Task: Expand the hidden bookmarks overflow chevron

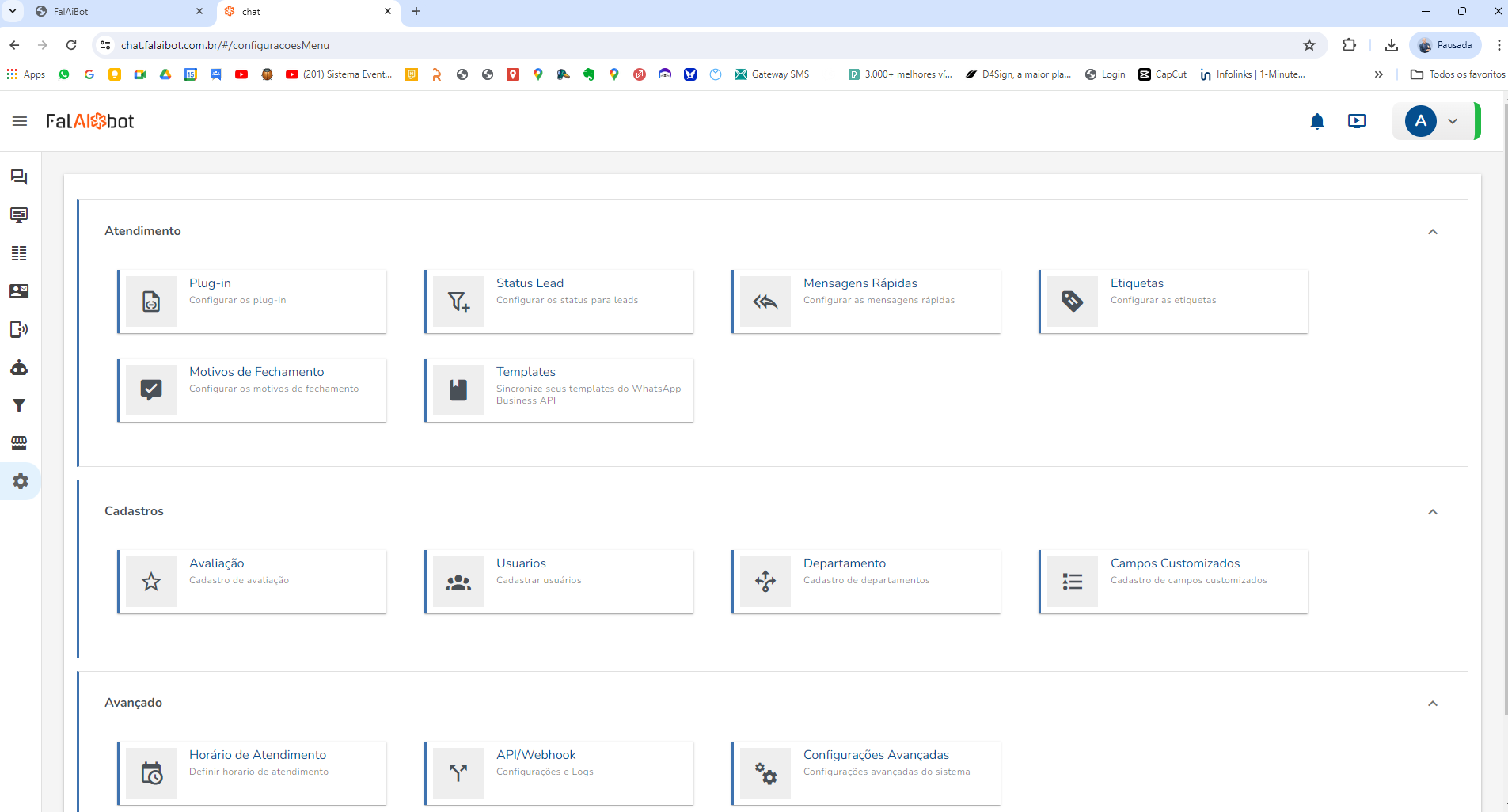Action: point(1379,74)
